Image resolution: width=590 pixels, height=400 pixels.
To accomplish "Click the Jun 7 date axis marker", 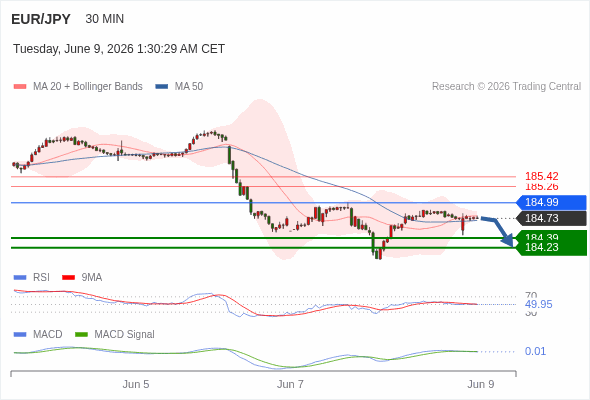I will click(290, 385).
